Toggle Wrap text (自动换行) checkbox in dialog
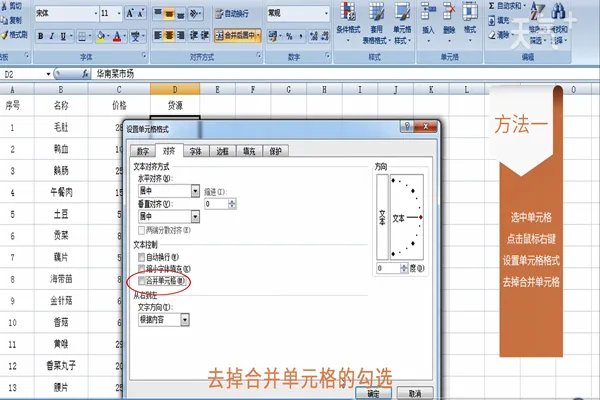Viewport: 600px width, 400px height. (141, 257)
